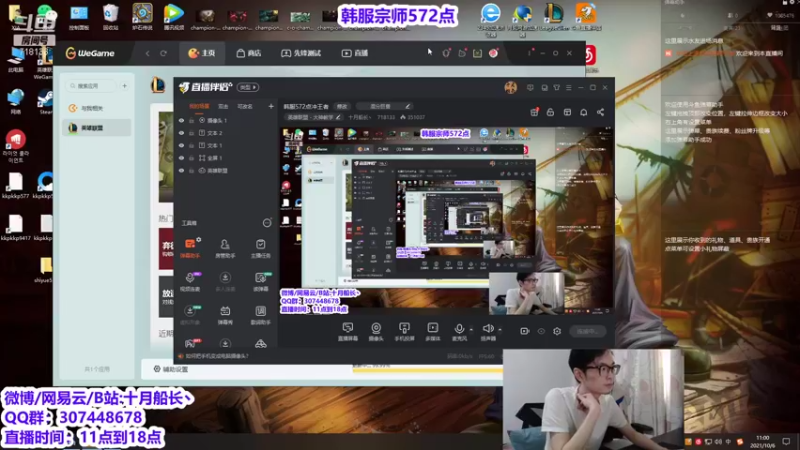Screen dimensions: 800x450
Task: Select the third scene tab 可改名
Action: 245,107
